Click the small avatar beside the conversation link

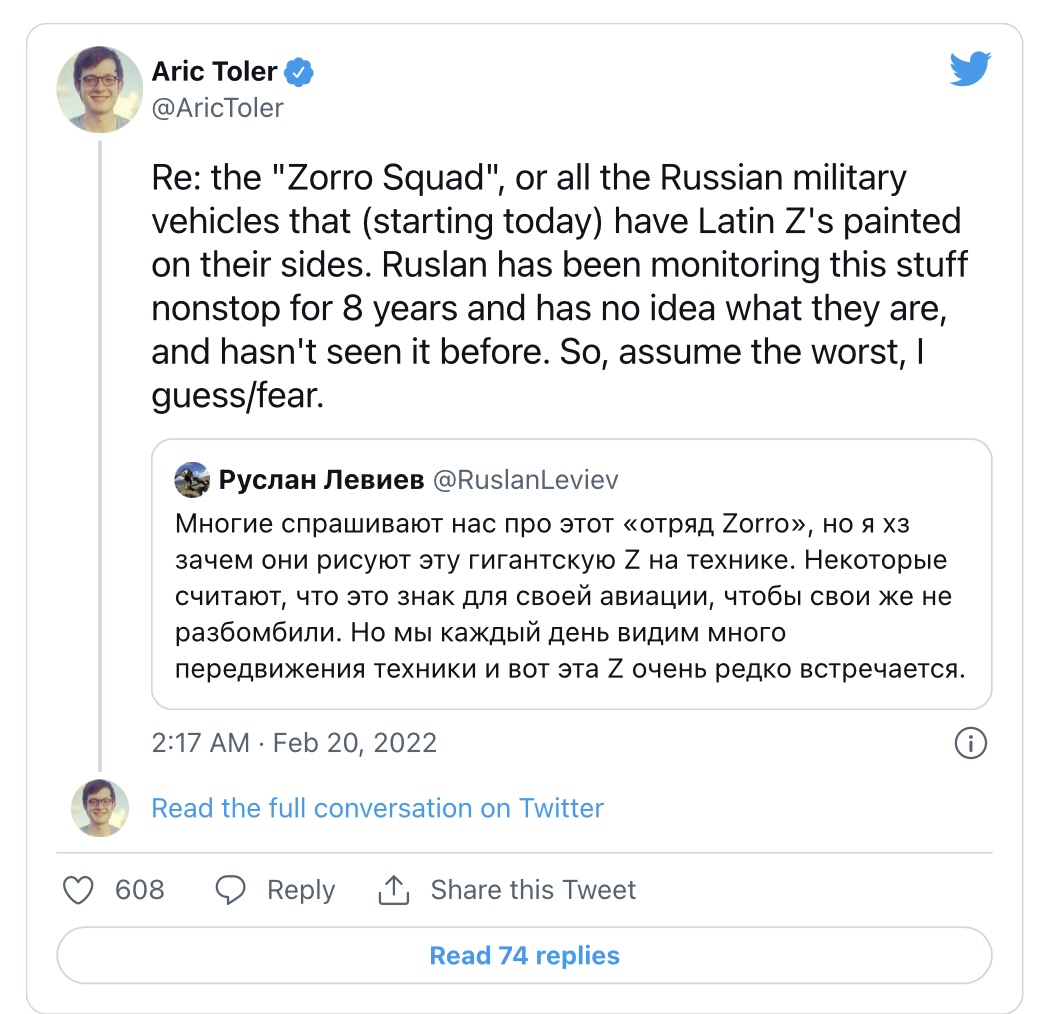99,807
